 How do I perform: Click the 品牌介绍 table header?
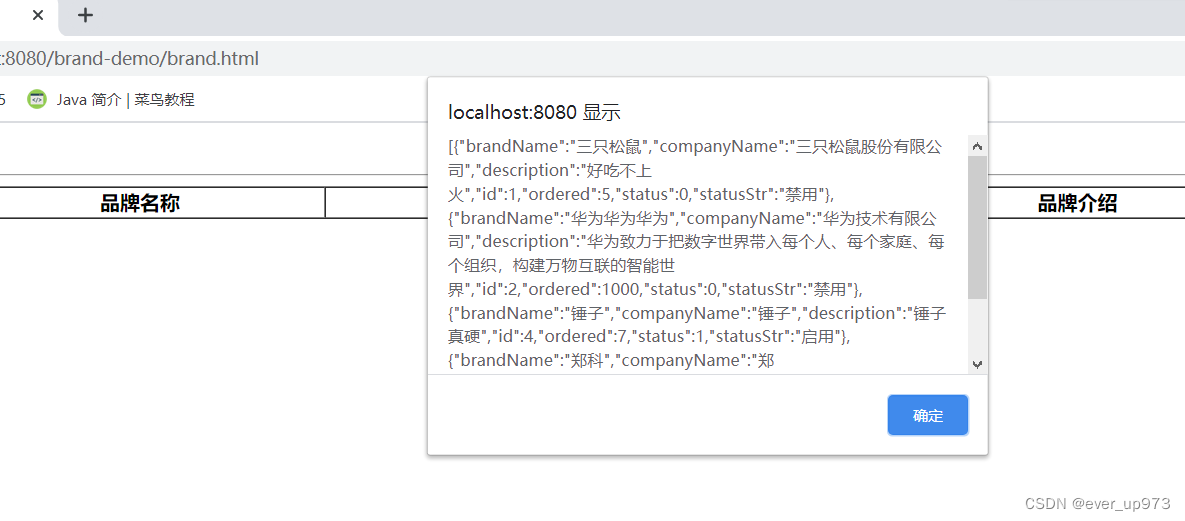1077,203
